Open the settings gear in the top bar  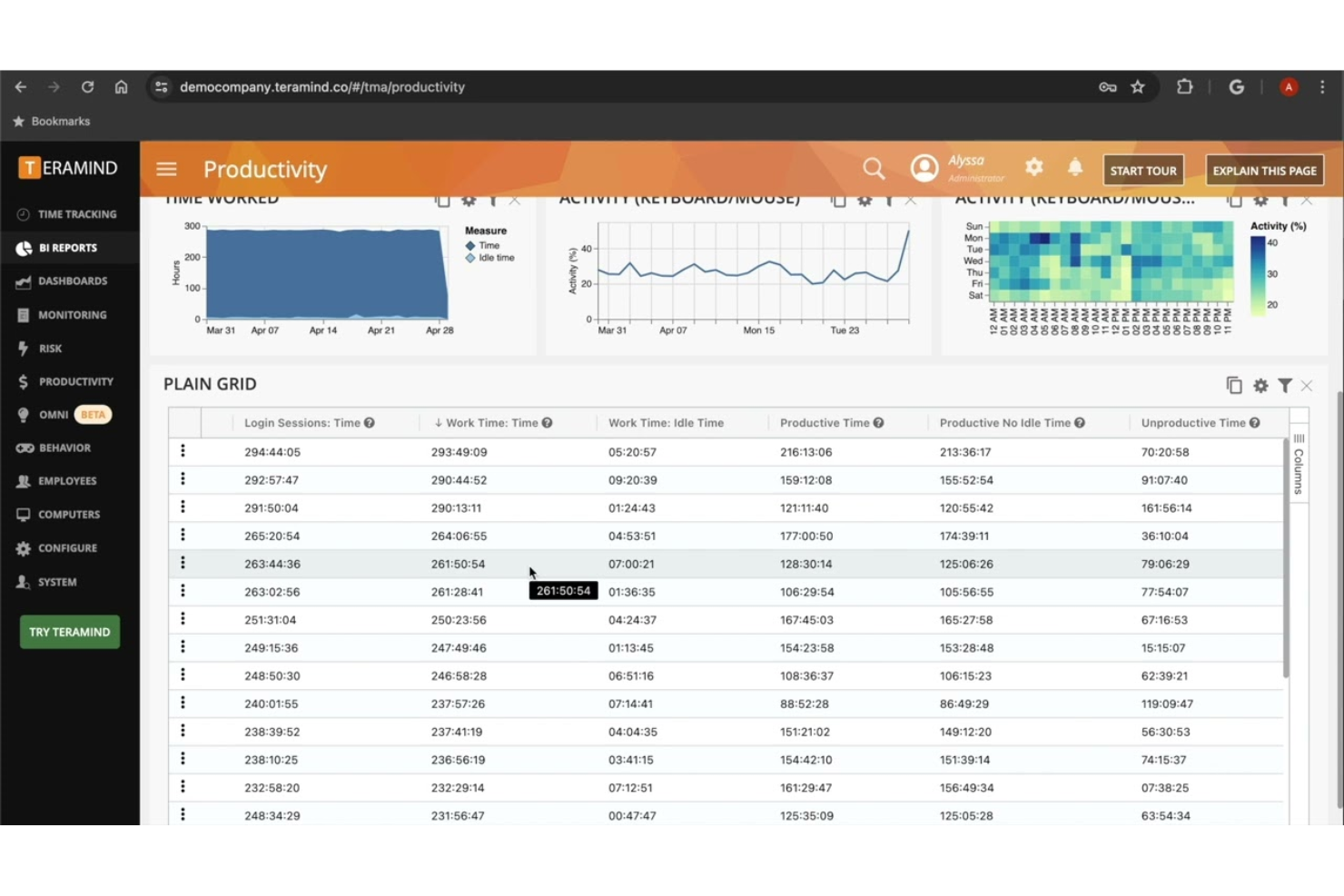click(x=1033, y=167)
